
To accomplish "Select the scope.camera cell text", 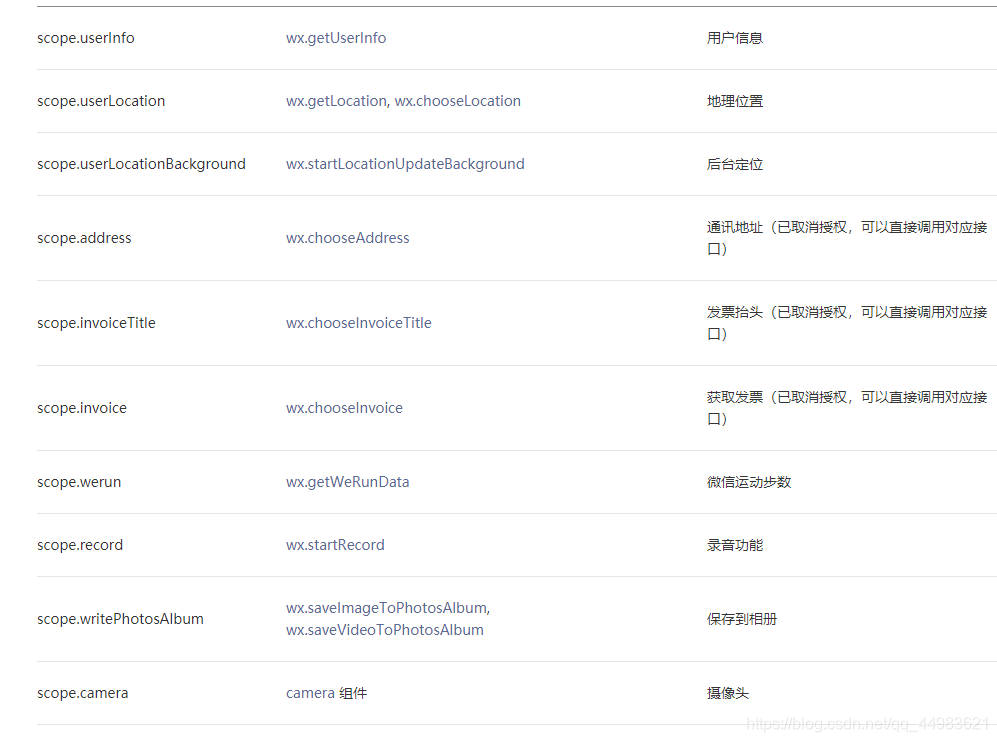I will click(x=83, y=693).
